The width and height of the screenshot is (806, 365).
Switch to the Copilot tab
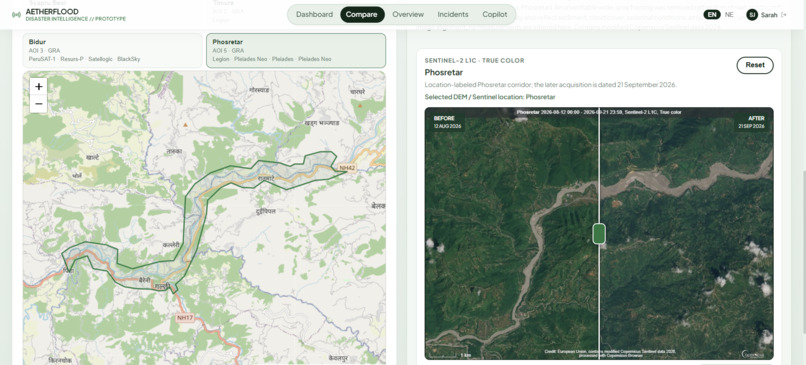tap(494, 14)
